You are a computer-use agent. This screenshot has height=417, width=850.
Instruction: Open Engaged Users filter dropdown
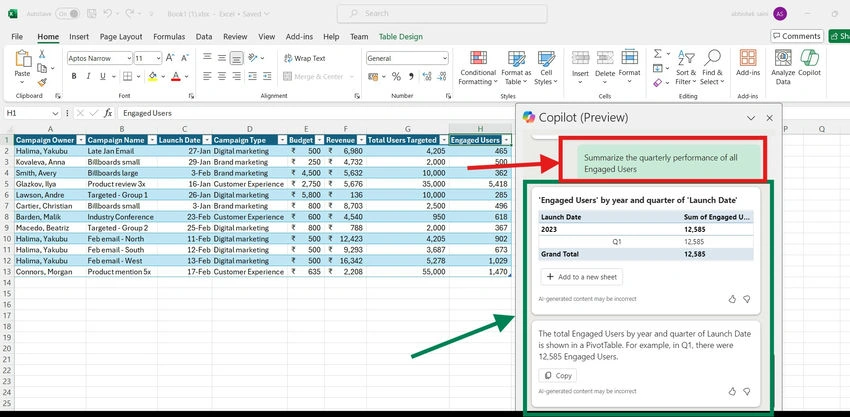pos(506,140)
